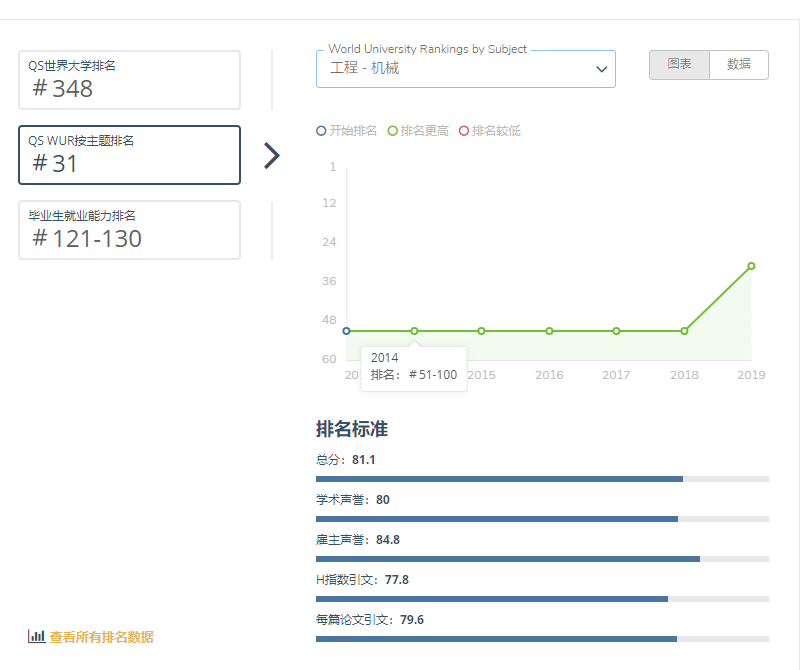Image resolution: width=803 pixels, height=670 pixels.
Task: Select the 毕业生就业能力排名 card
Action: [130, 230]
